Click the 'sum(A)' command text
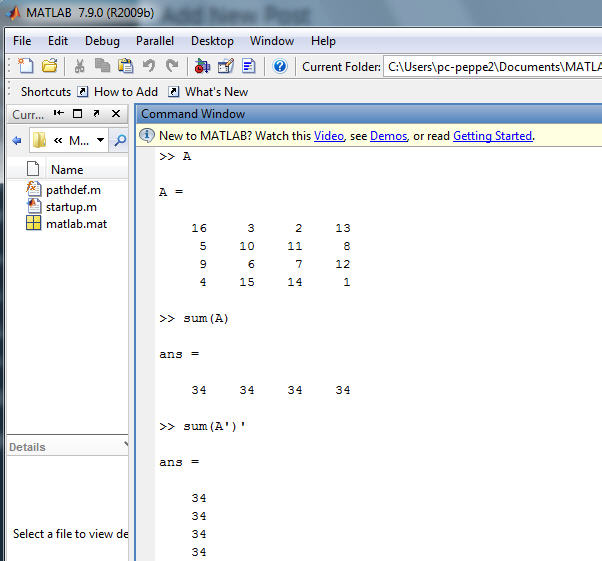This screenshot has width=602, height=561. coord(206,318)
